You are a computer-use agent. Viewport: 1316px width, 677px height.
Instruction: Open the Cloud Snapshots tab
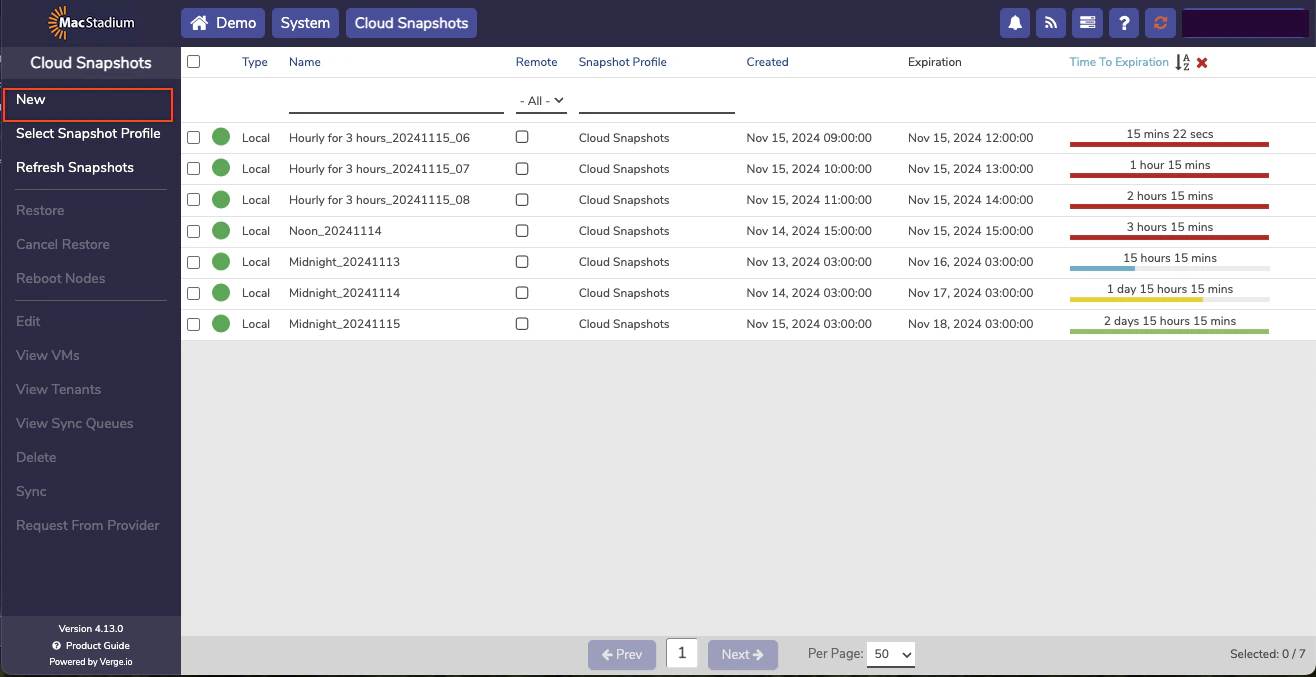pos(411,22)
